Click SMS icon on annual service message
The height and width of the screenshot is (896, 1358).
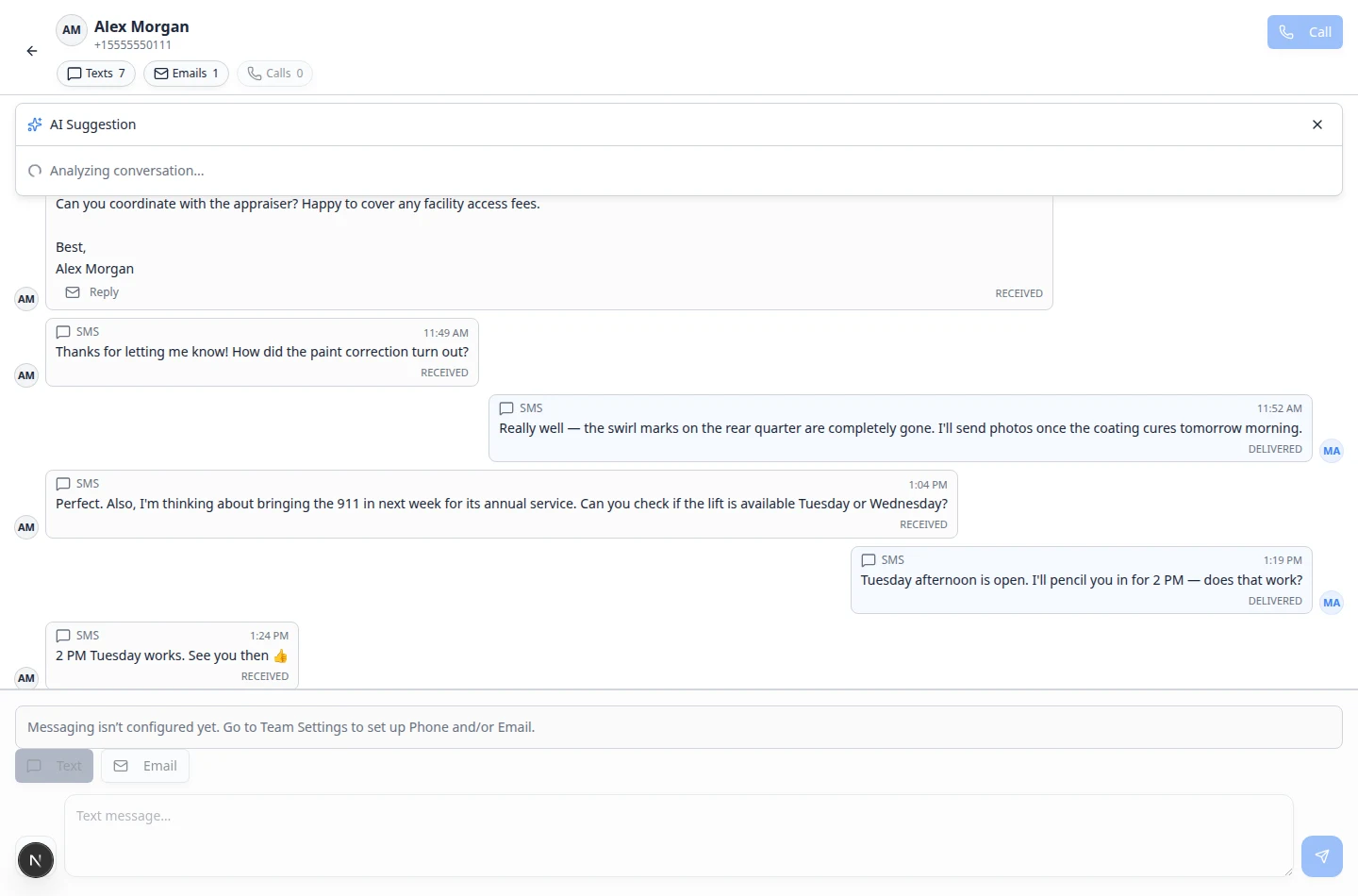coord(63,484)
